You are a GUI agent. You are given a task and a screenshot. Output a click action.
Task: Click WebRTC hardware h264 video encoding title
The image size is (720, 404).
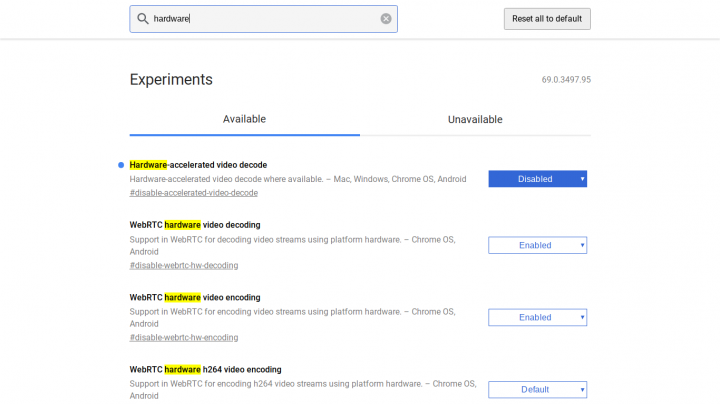[205, 370]
